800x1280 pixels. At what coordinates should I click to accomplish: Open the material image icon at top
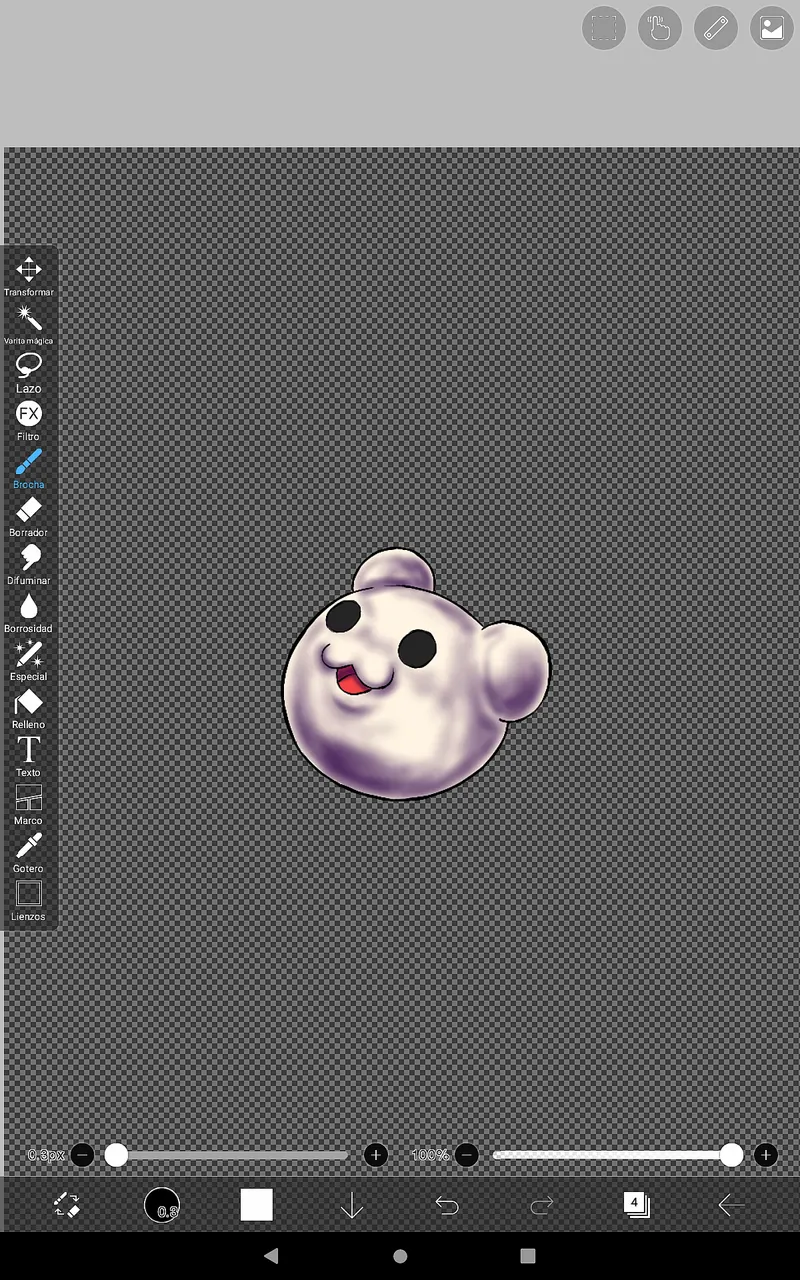[771, 28]
